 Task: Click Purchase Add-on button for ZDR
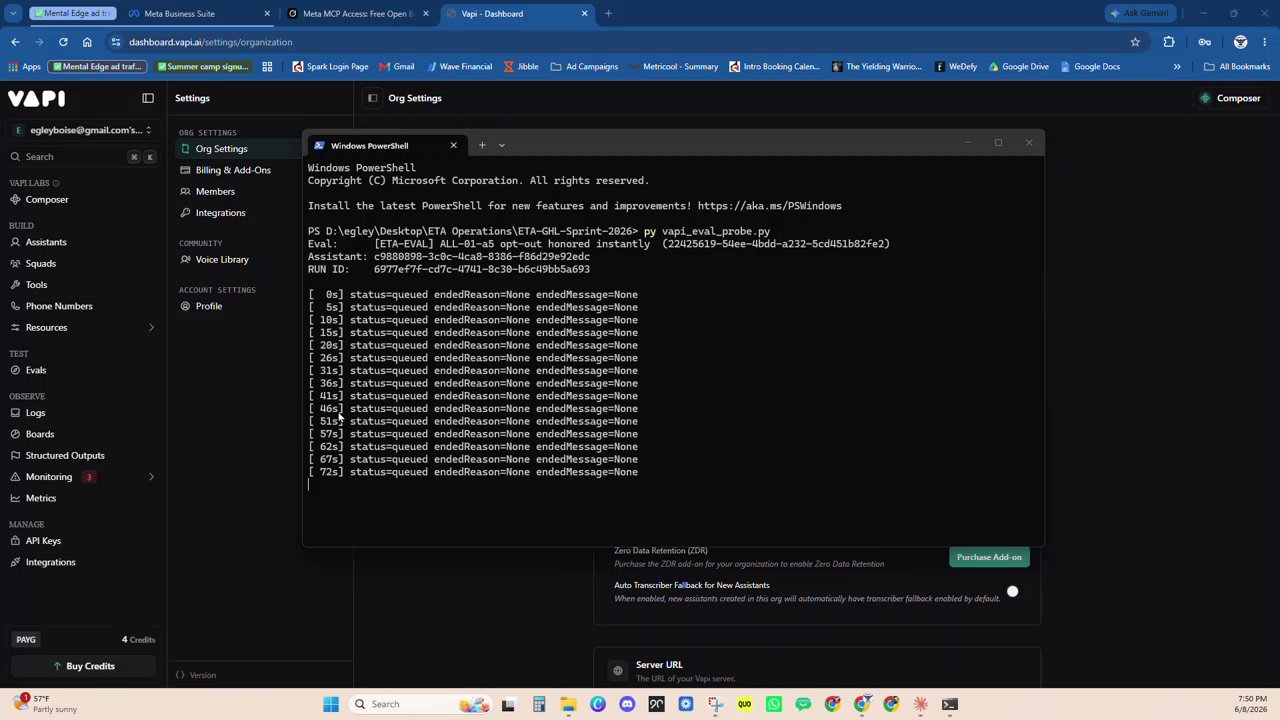click(989, 557)
